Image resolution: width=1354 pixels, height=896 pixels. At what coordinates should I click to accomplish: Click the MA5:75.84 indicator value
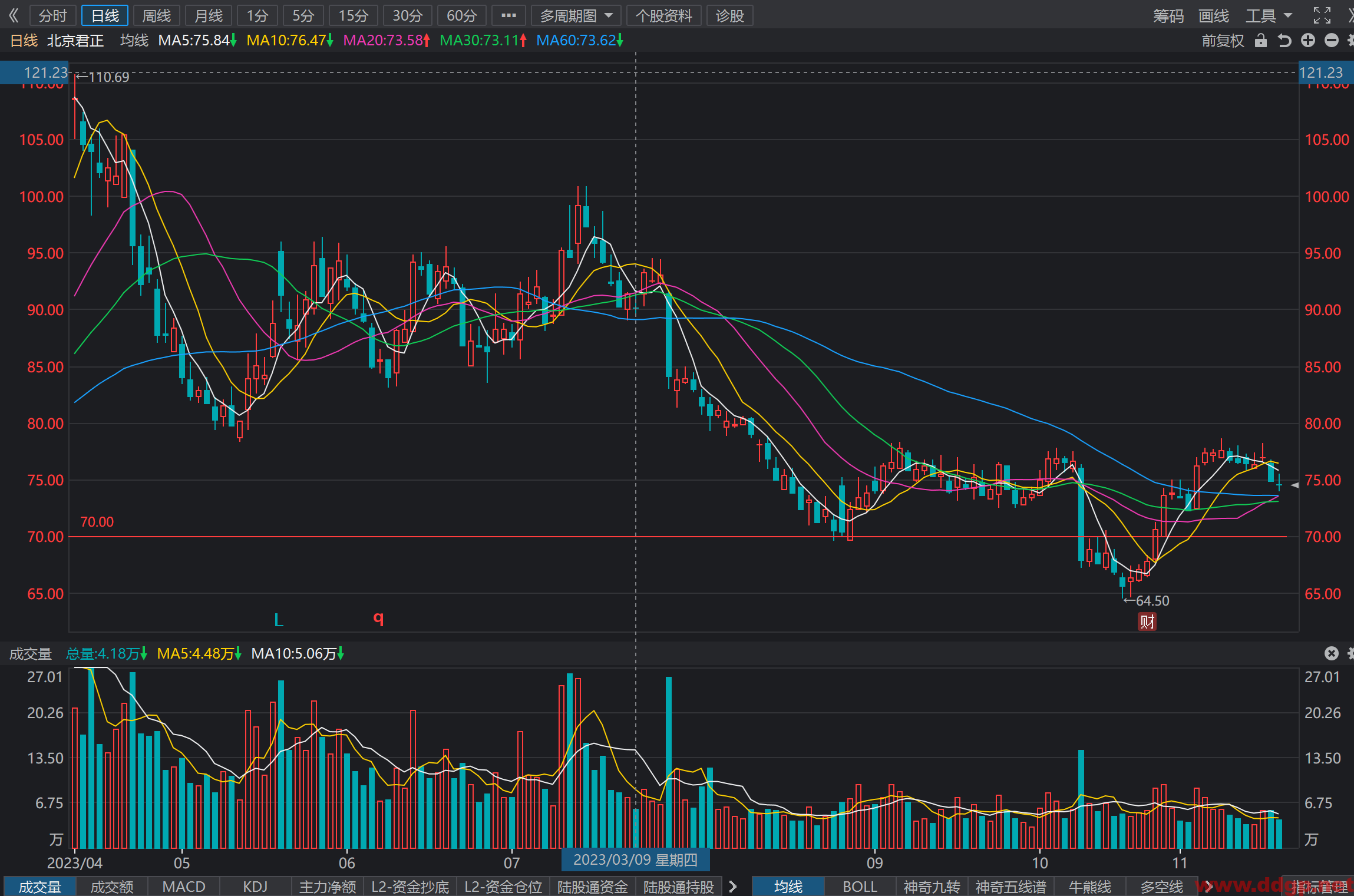197,41
